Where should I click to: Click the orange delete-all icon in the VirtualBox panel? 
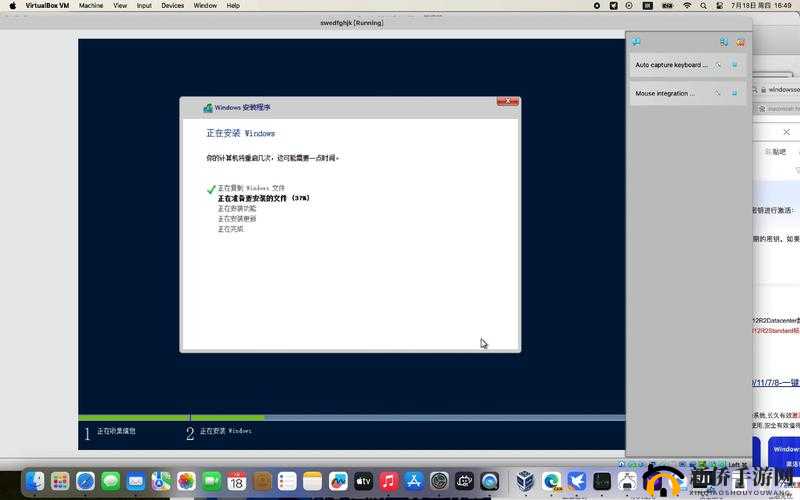pos(740,42)
